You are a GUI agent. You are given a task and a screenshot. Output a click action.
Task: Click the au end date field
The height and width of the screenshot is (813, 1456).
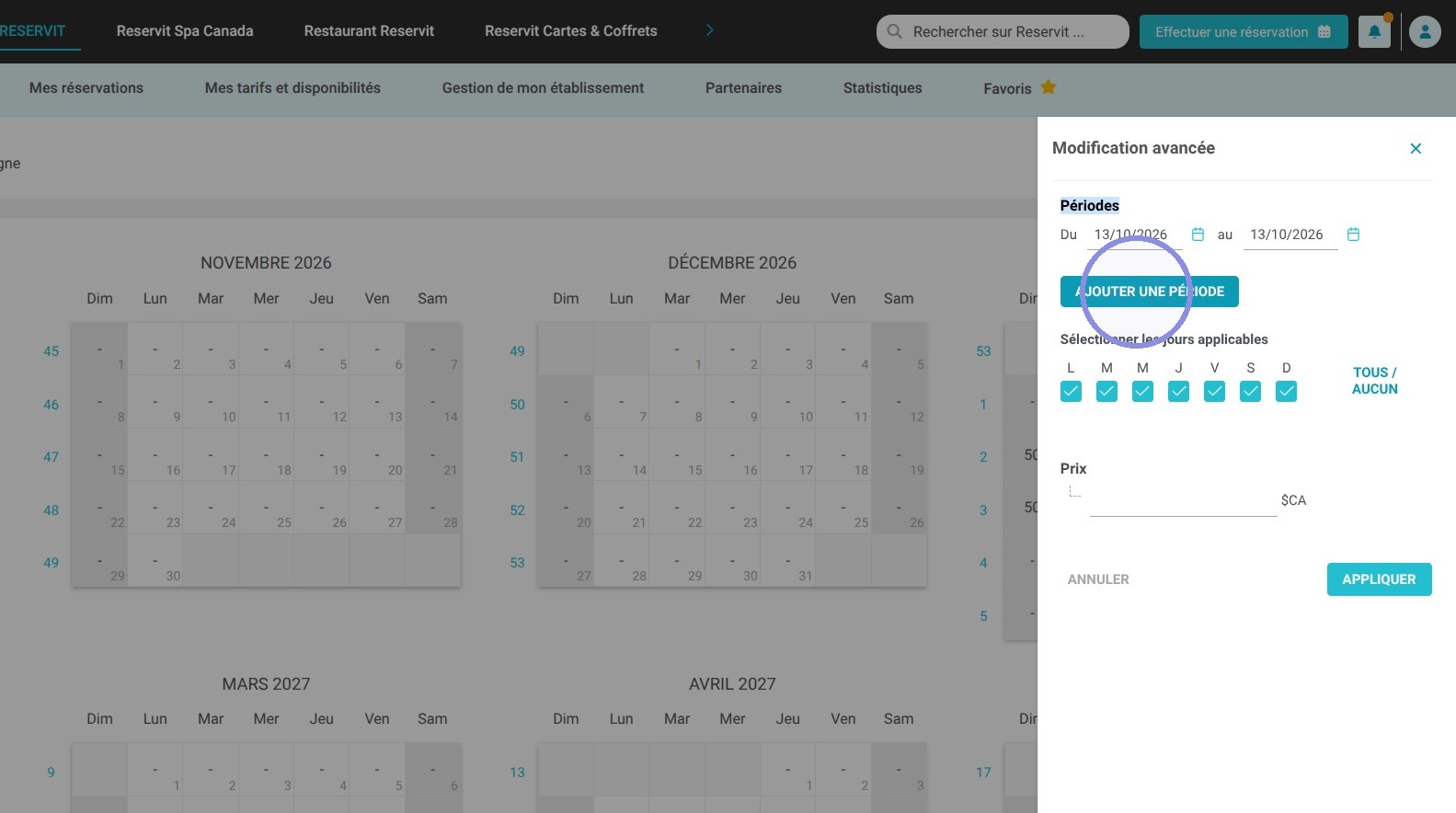click(x=1290, y=235)
